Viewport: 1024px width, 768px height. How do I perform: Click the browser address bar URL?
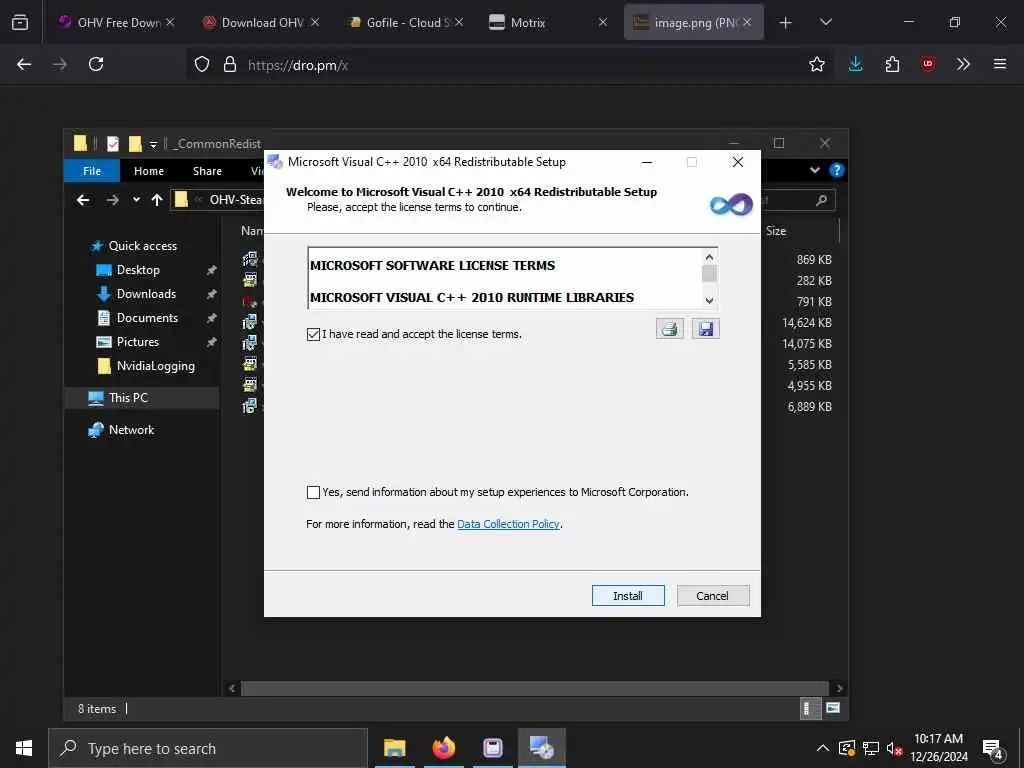[x=298, y=65]
